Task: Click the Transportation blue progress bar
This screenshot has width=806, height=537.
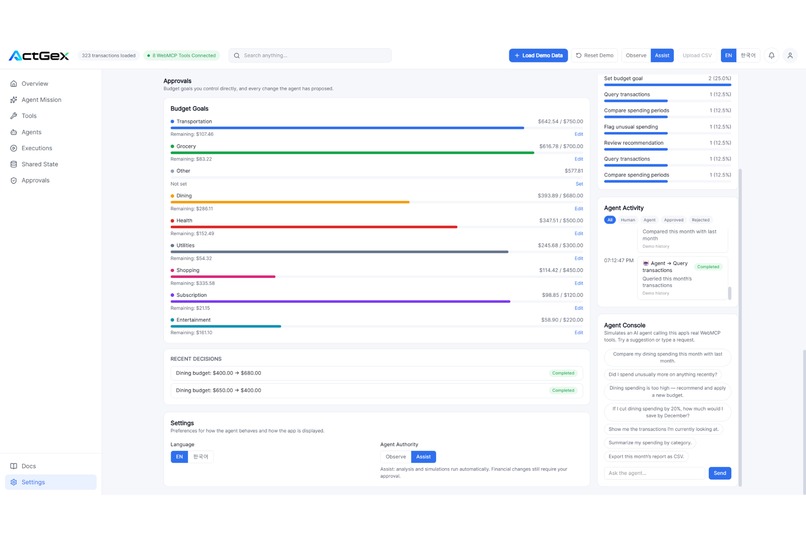Action: tap(347, 127)
